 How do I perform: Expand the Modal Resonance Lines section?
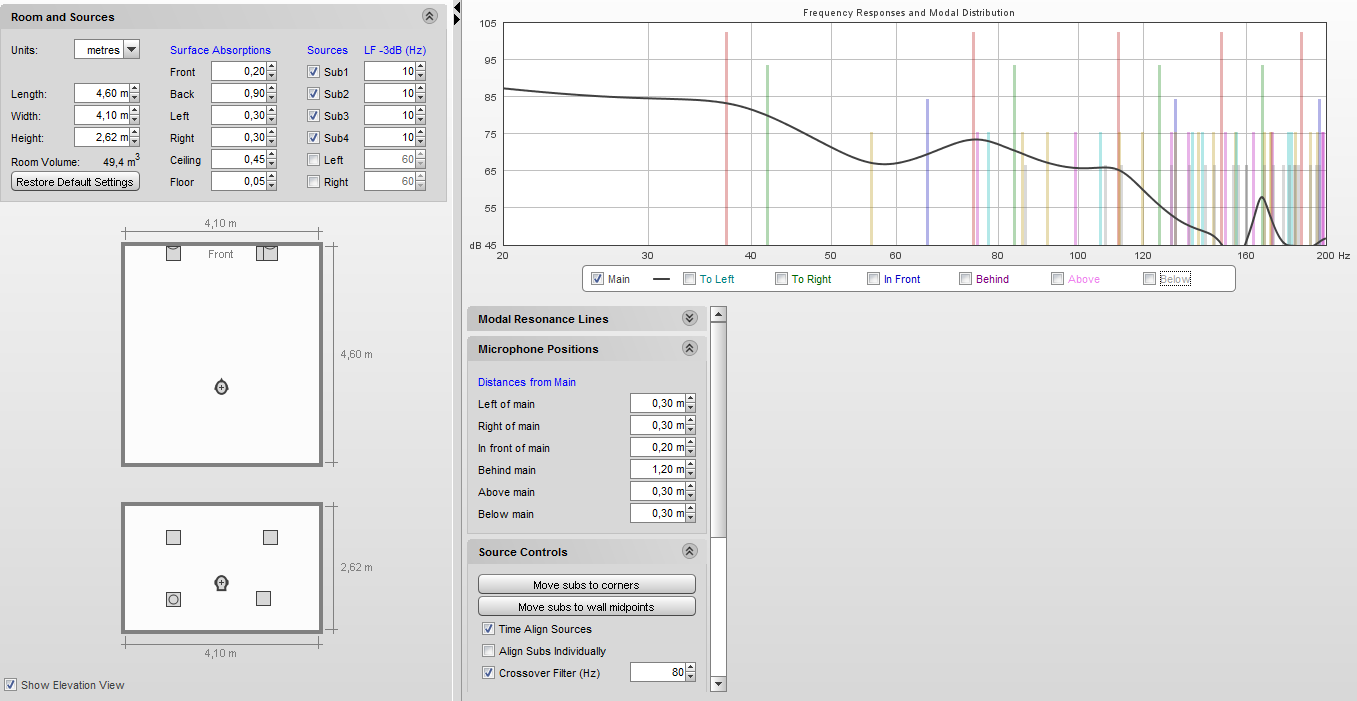click(x=689, y=318)
